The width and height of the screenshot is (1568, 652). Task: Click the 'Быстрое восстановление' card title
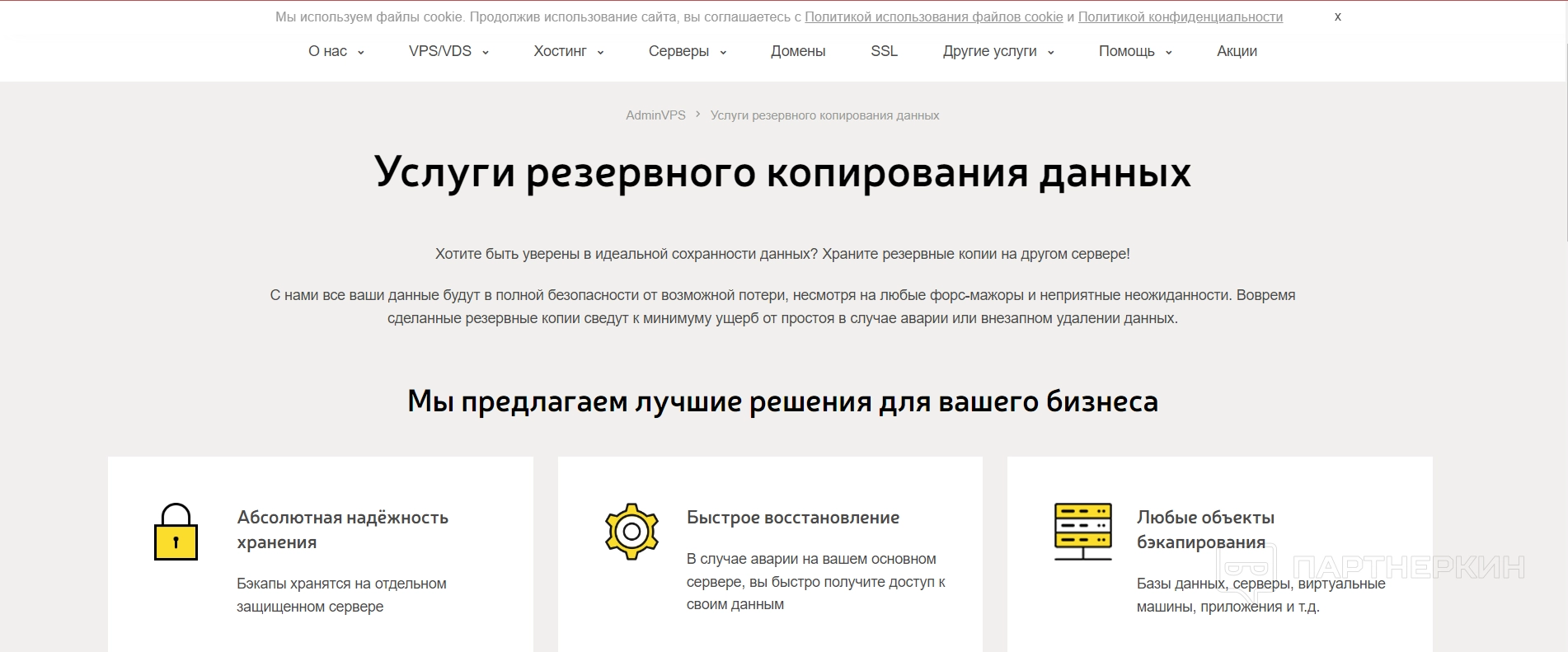[x=792, y=518]
